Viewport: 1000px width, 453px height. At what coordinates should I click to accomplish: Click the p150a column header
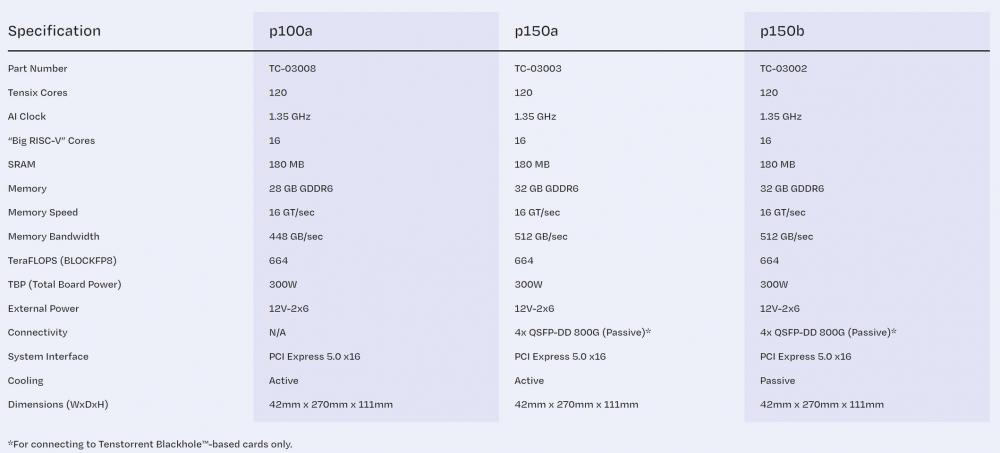[x=536, y=31]
